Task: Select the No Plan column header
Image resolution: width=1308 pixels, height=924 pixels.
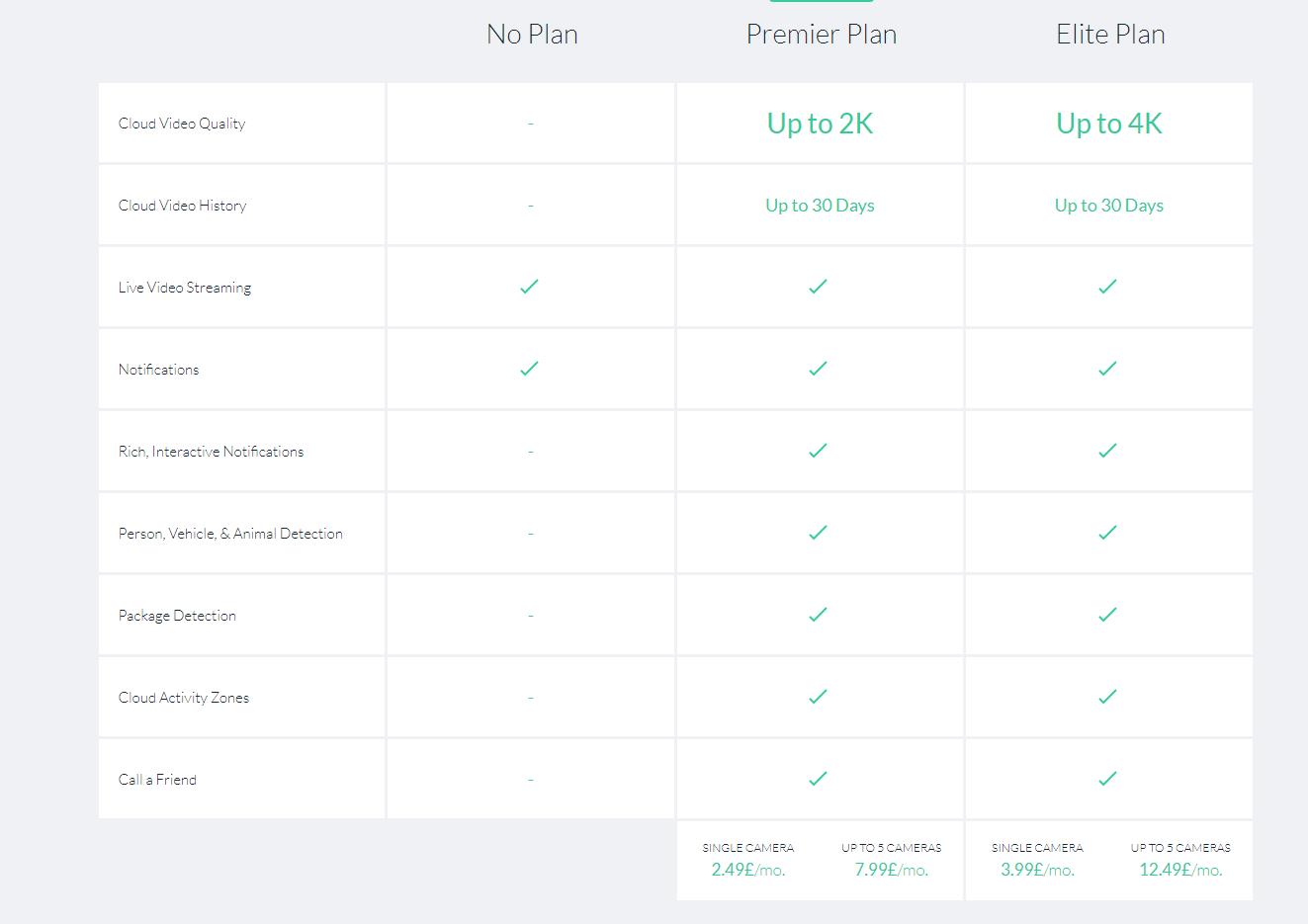Action: [532, 35]
